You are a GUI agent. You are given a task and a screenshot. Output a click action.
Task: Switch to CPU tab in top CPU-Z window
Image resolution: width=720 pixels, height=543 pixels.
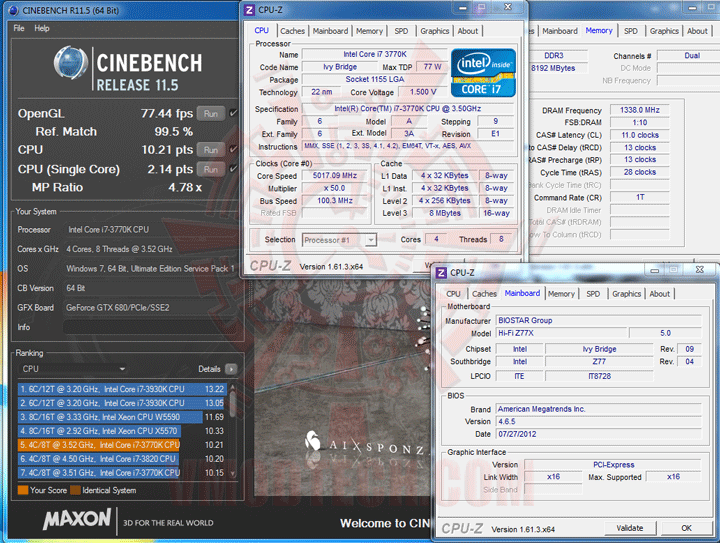click(x=261, y=30)
